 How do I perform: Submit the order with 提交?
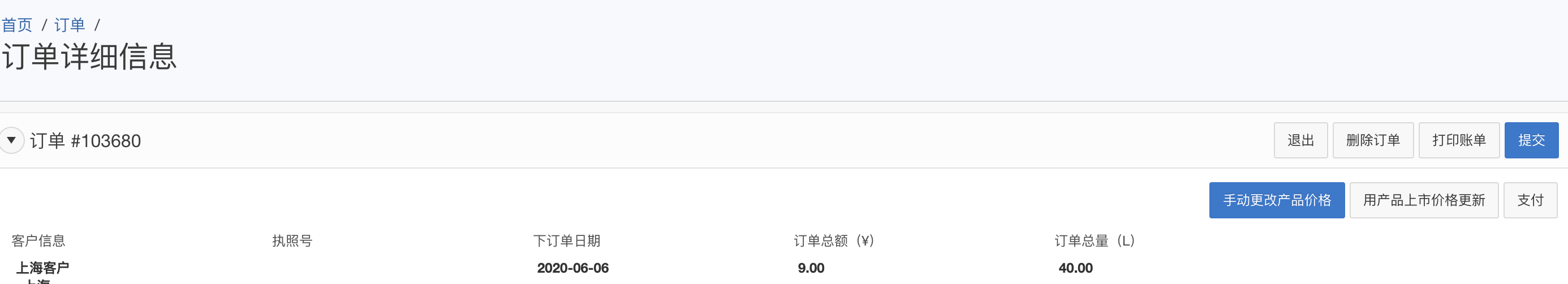tap(1531, 140)
